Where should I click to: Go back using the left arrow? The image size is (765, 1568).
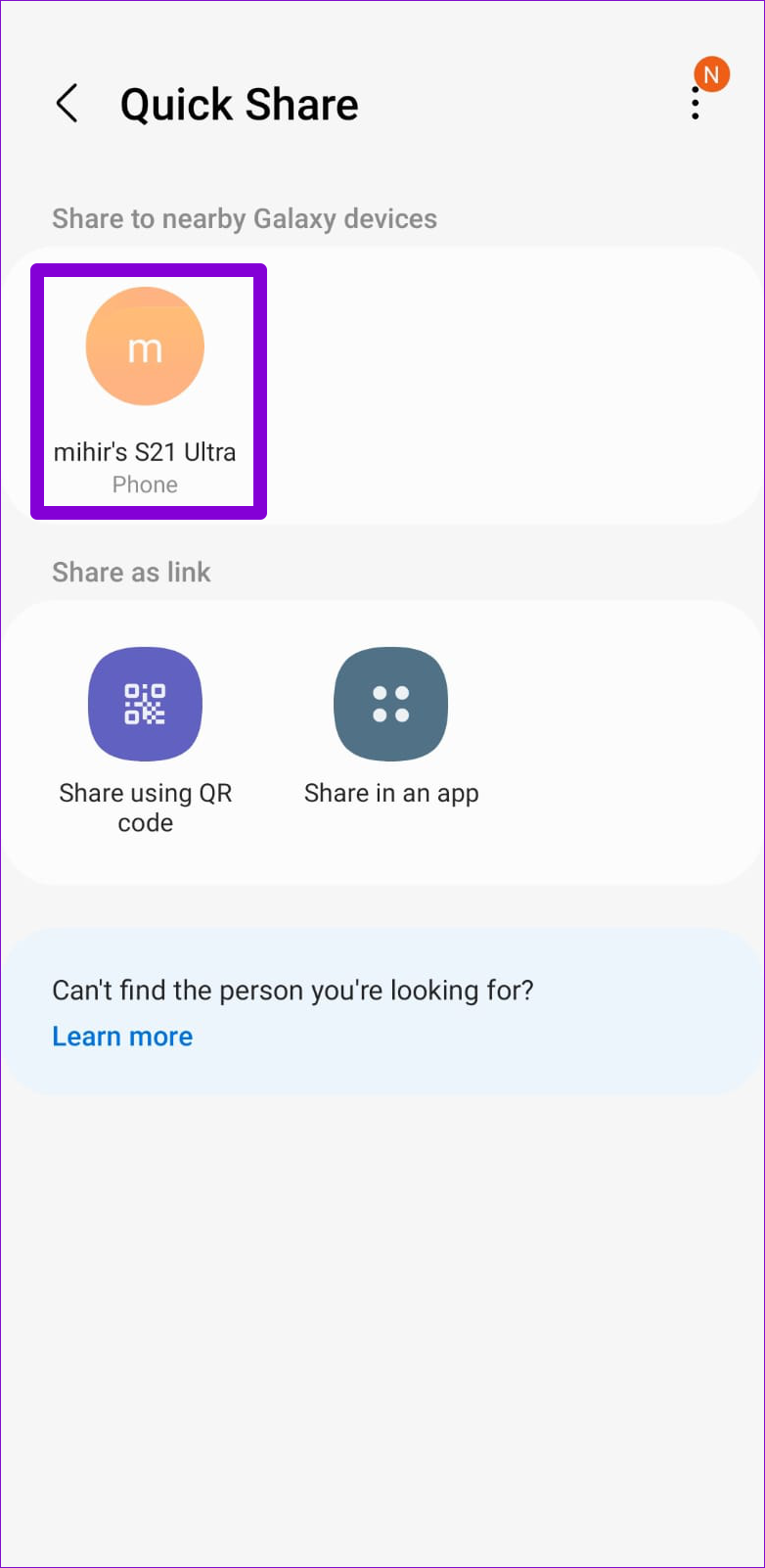coord(67,103)
